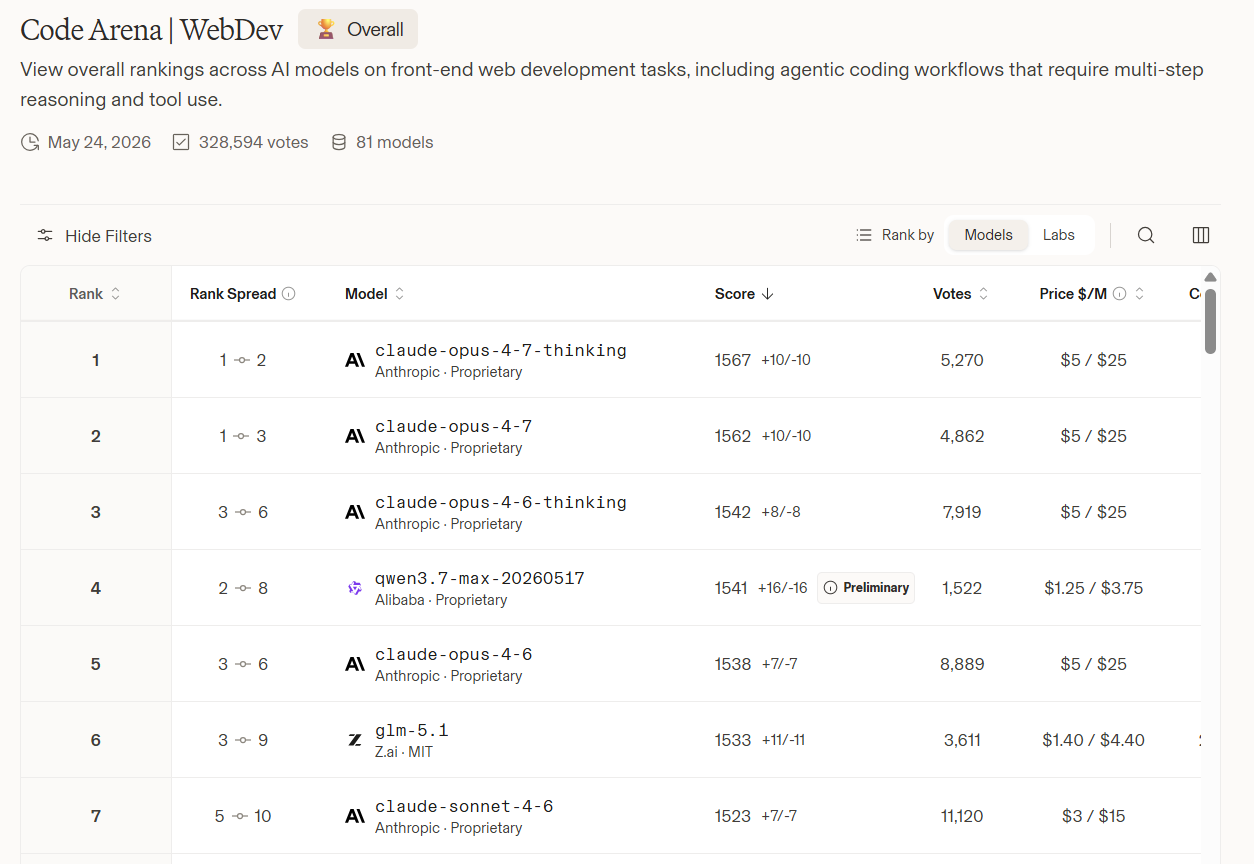Screen dimensions: 1254x864
Task: Switch Rank by to Labs
Action: (x=1059, y=235)
